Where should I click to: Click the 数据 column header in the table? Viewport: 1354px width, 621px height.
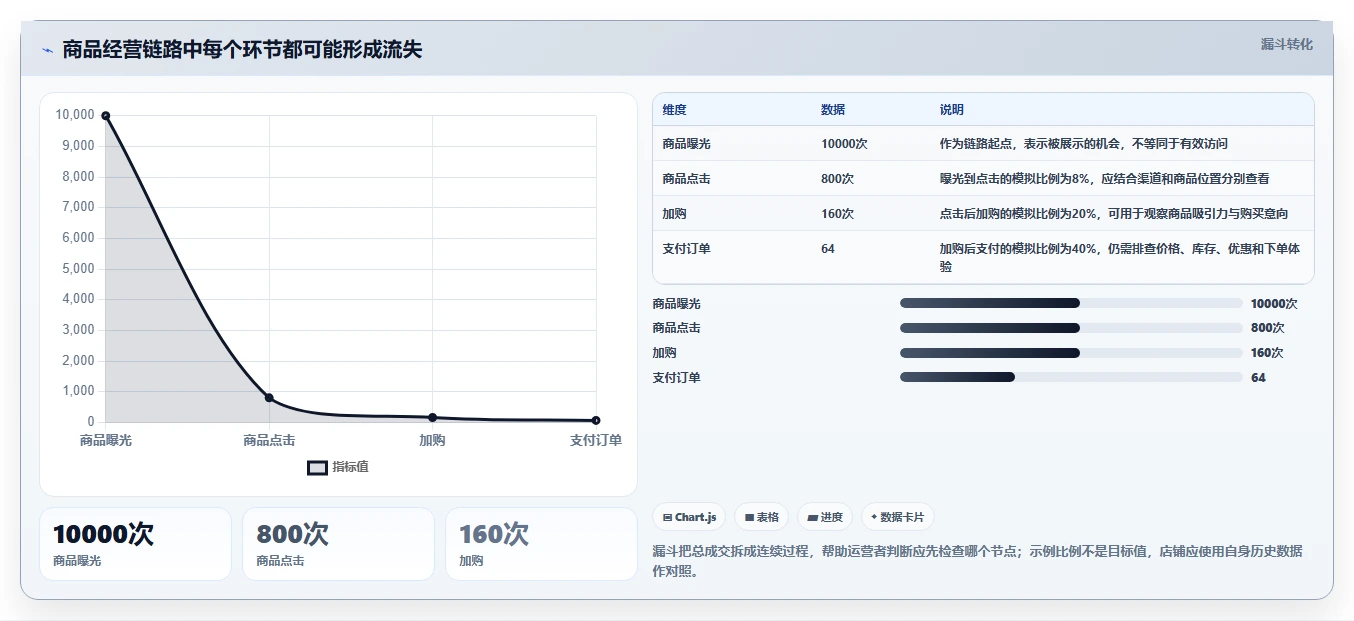pos(833,110)
